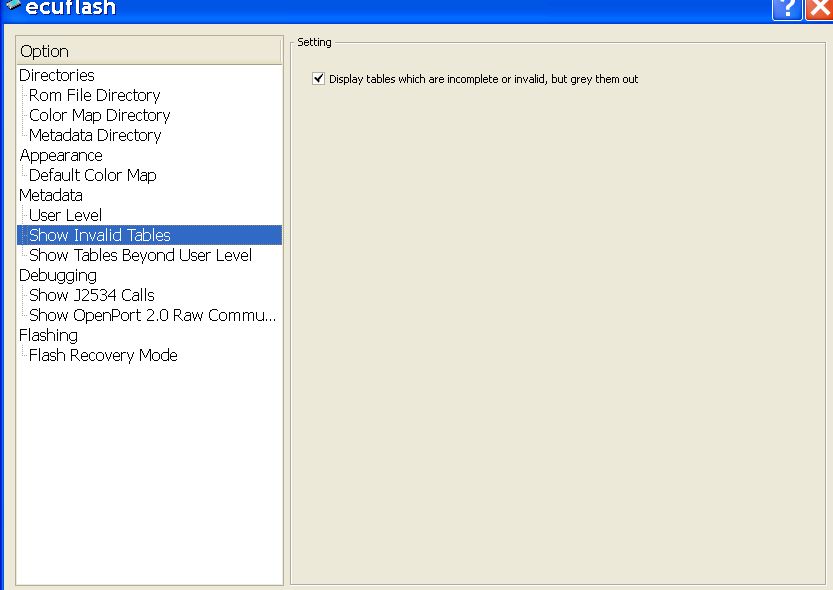Open Flash Recovery Mode option
The width and height of the screenshot is (833, 590).
point(103,355)
